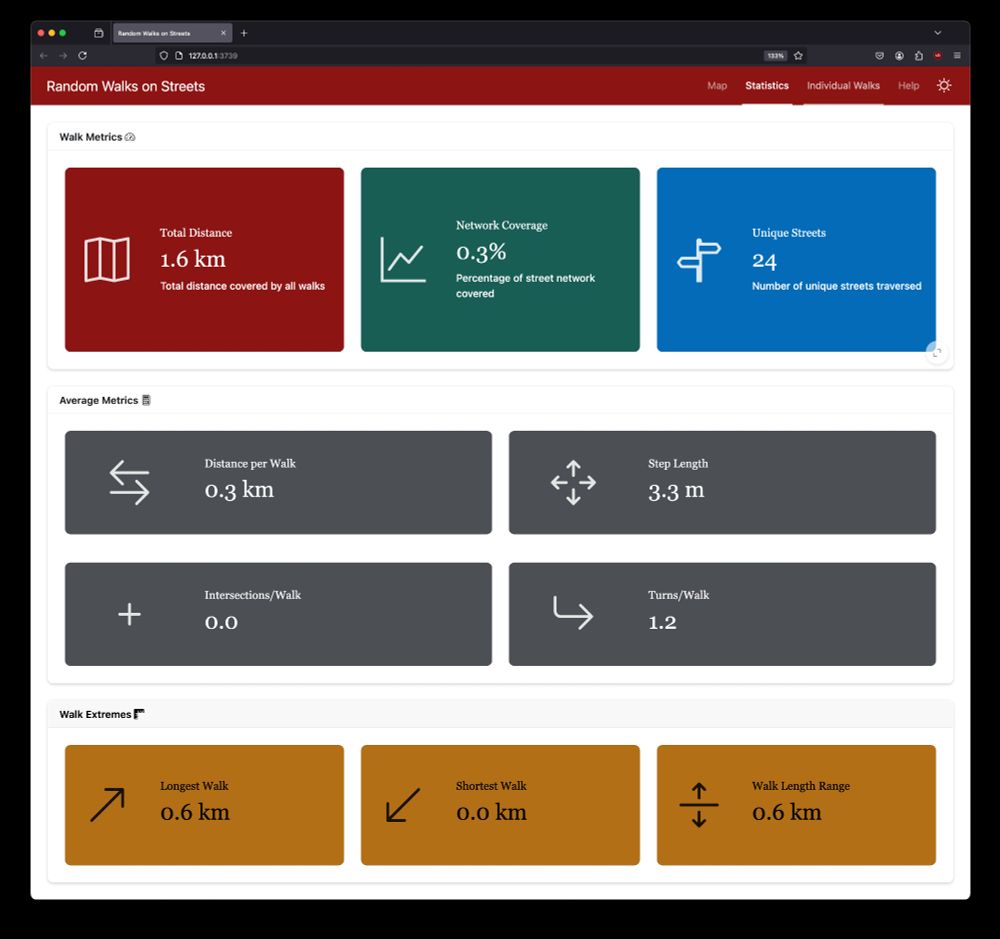The image size is (1000, 939).
Task: Open new browser tab with plus button
Action: pos(244,33)
